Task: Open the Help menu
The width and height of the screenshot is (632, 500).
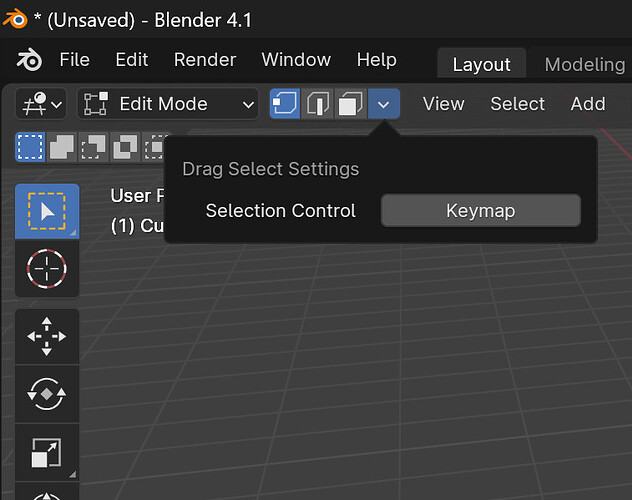Action: 376,60
